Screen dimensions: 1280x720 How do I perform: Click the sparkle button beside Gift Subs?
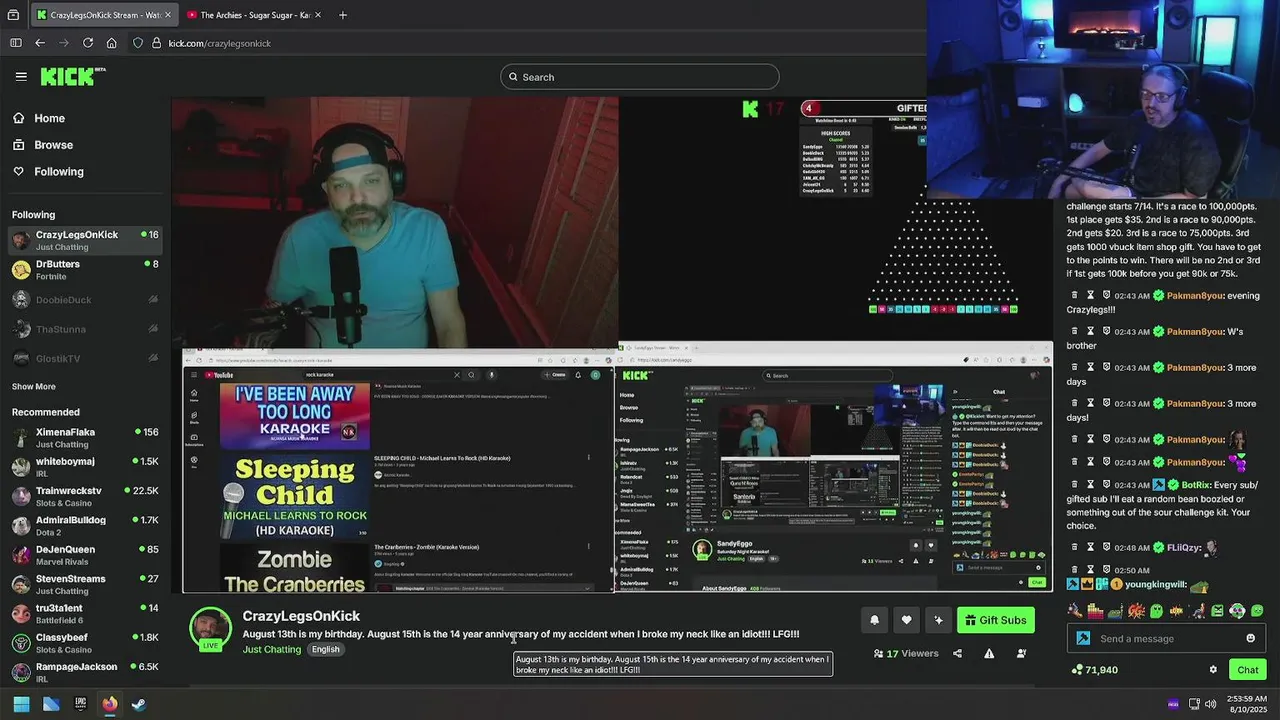coord(938,620)
